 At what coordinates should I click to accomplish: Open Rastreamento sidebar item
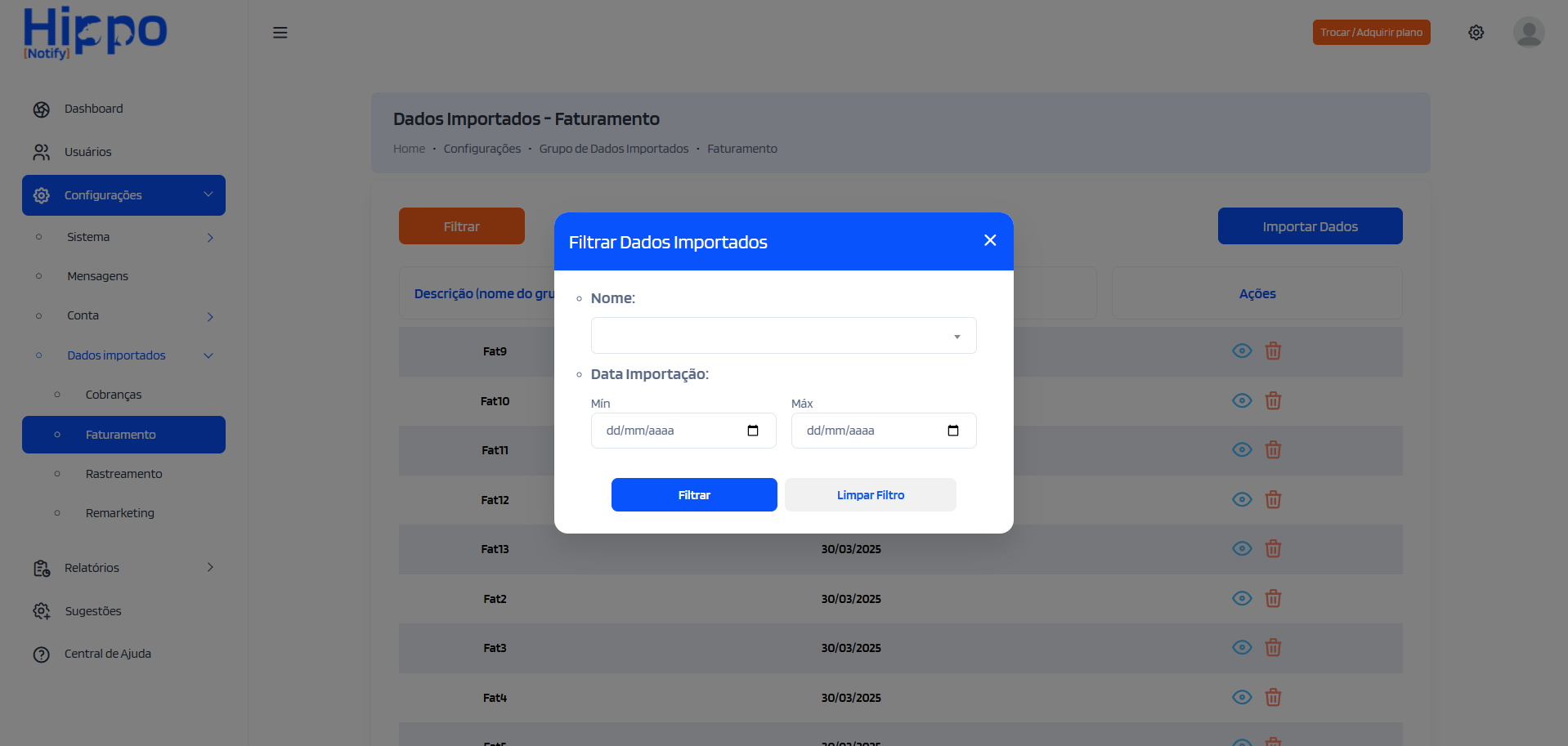point(123,474)
